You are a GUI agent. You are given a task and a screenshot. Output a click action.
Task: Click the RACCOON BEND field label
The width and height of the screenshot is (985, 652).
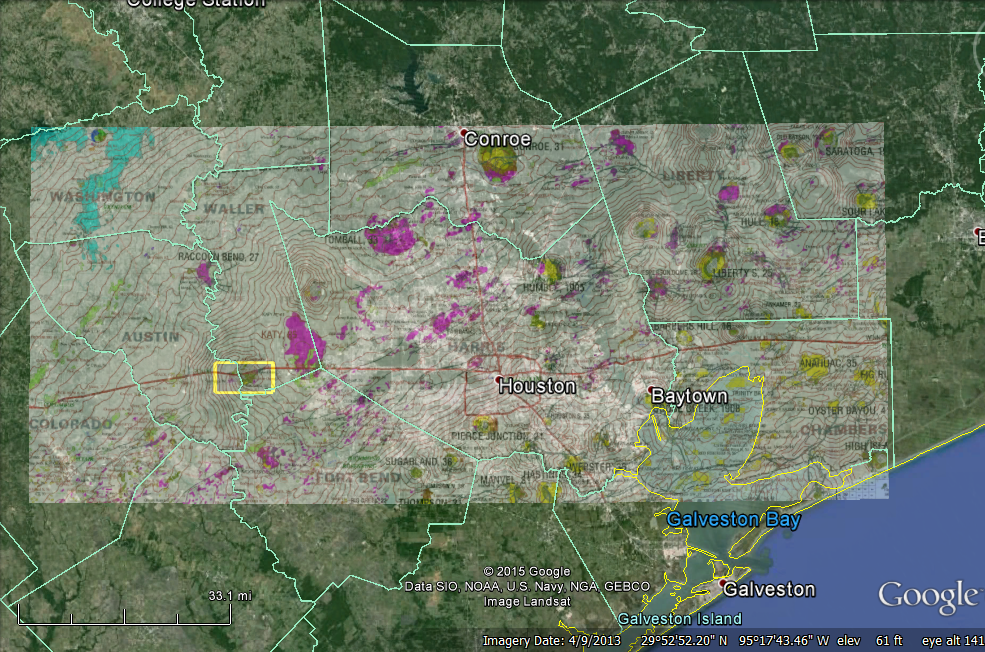(218, 257)
